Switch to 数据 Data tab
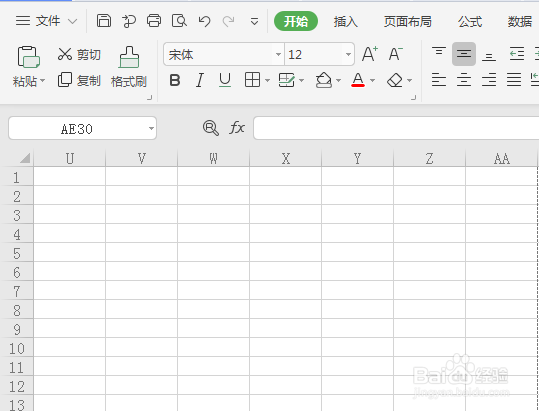 520,22
